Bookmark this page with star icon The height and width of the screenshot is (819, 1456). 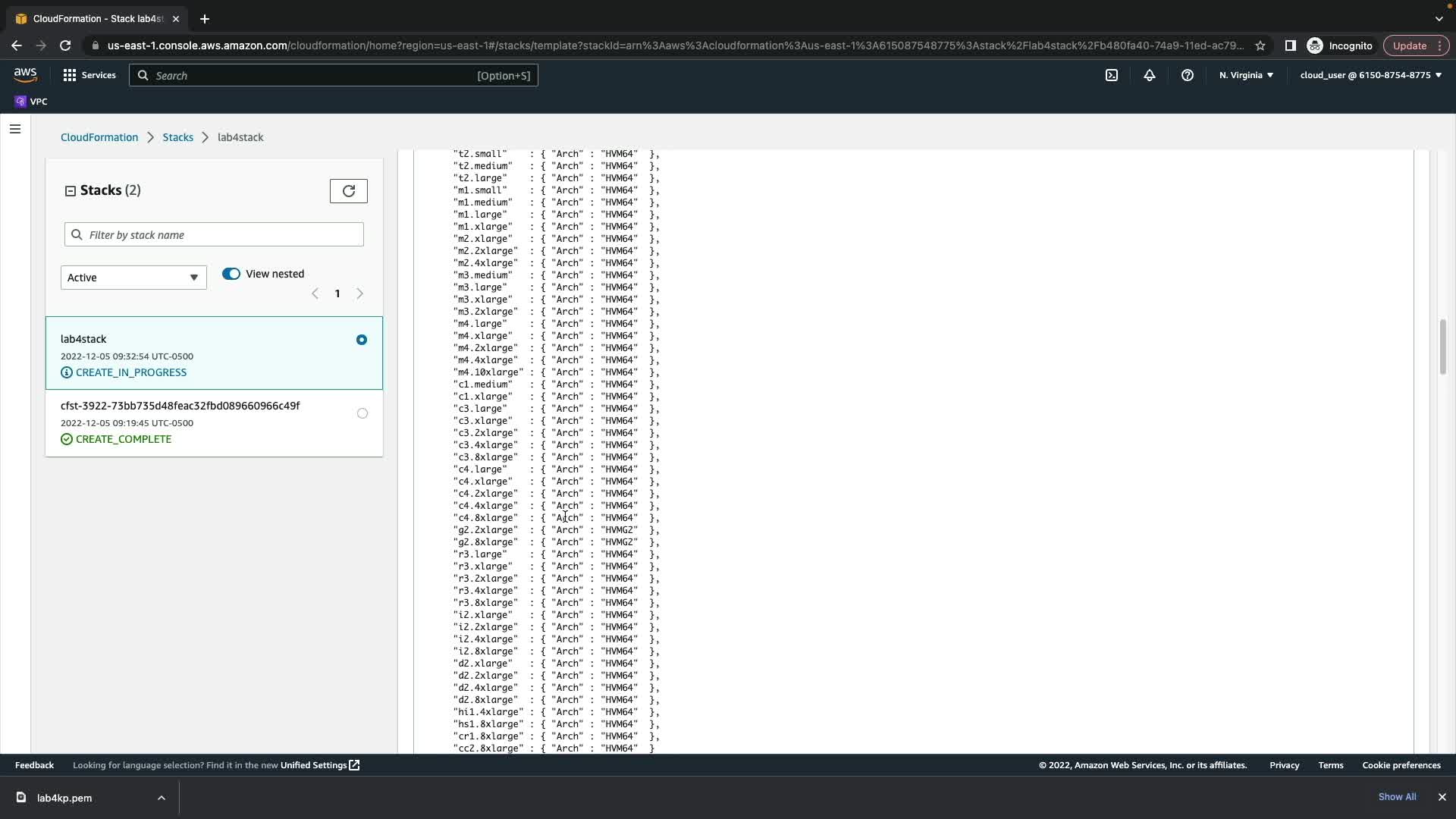click(x=1260, y=45)
